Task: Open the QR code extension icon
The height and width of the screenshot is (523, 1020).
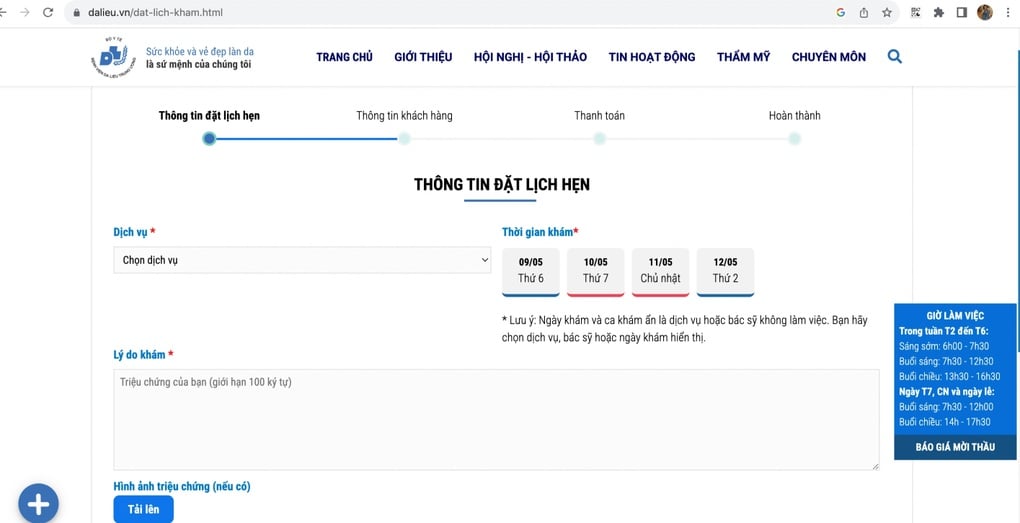Action: (x=915, y=12)
